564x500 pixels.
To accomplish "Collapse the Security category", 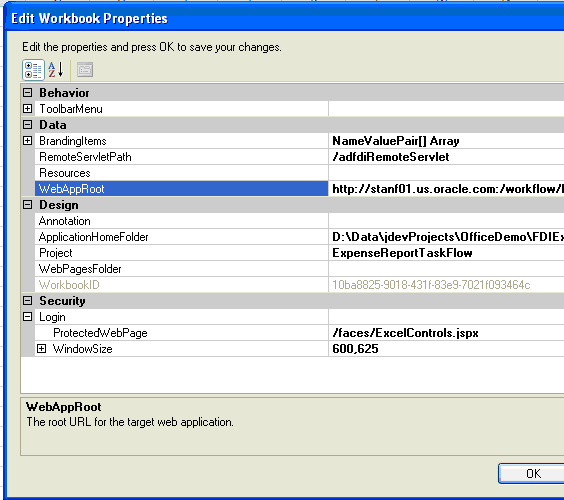I will pos(27,301).
